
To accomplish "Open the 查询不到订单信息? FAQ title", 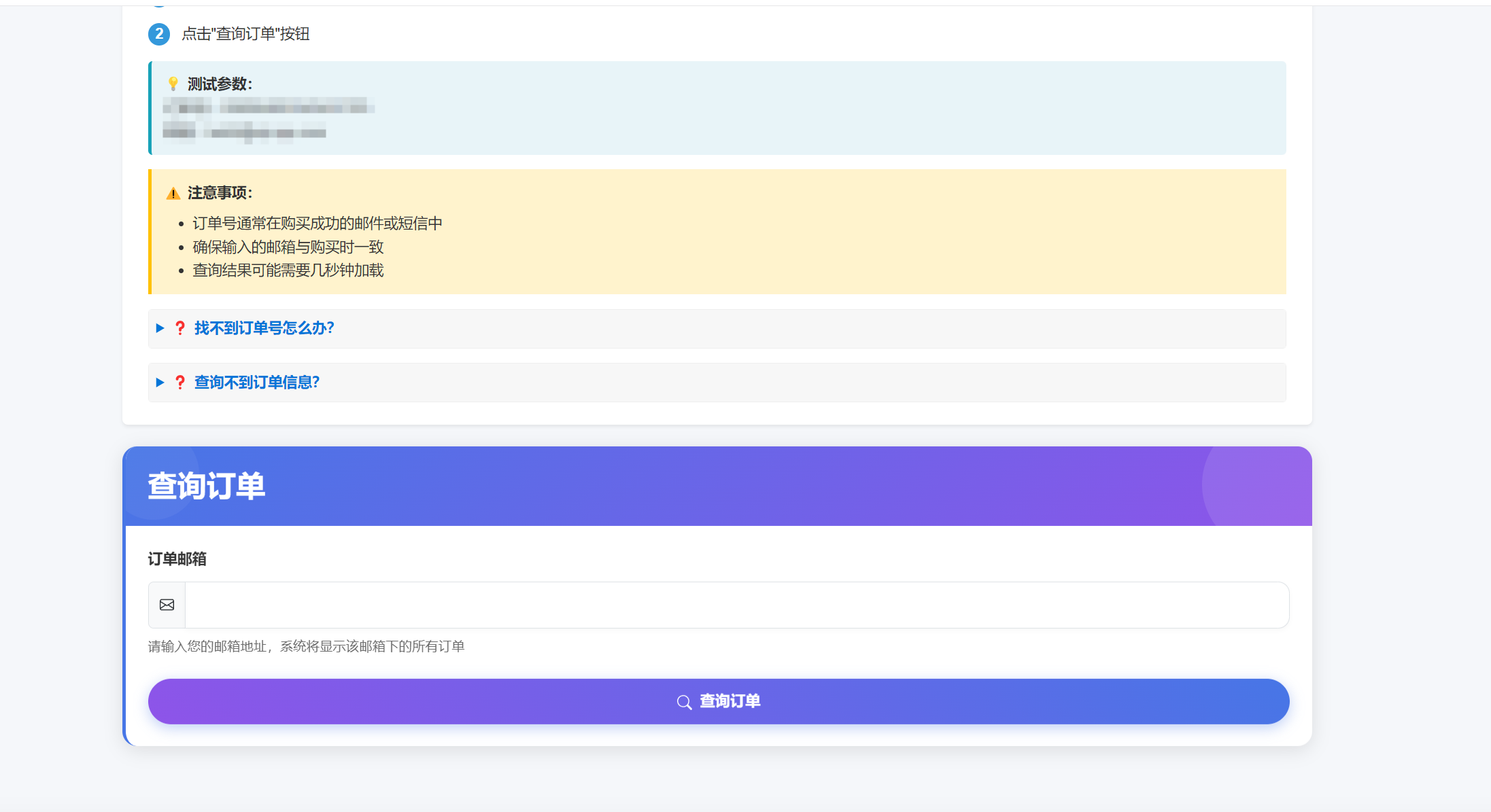I will click(257, 383).
